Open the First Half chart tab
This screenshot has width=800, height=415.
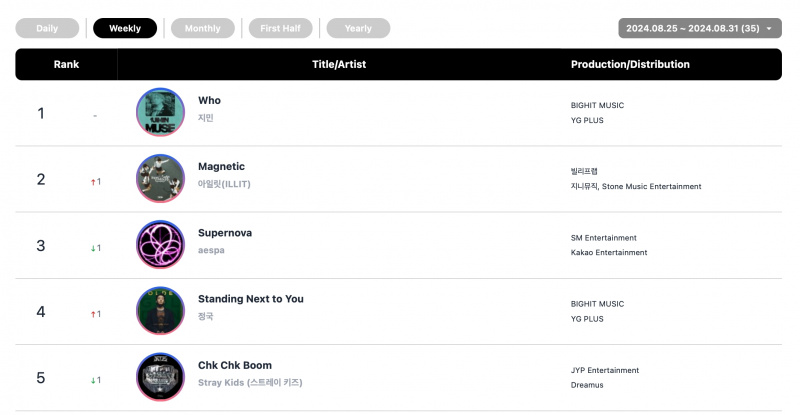[280, 28]
